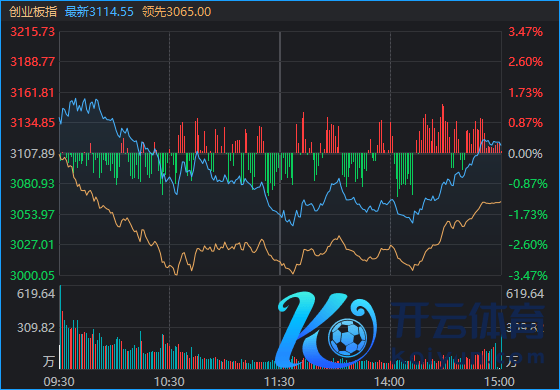
Task: Click the 3027.01 price axis label
Action: (x=32, y=245)
